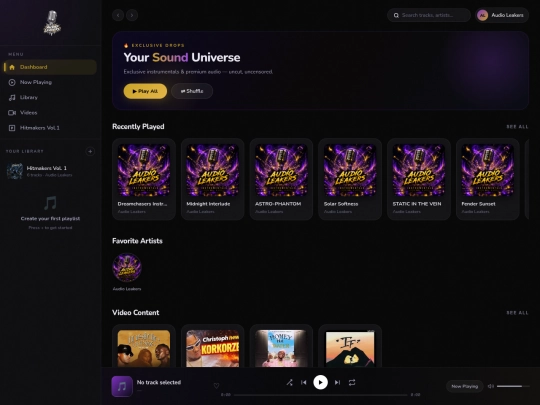This screenshot has height=405, width=540.
Task: Click the Hitmakers Vol.1 playlist icon
Action: click(12, 128)
